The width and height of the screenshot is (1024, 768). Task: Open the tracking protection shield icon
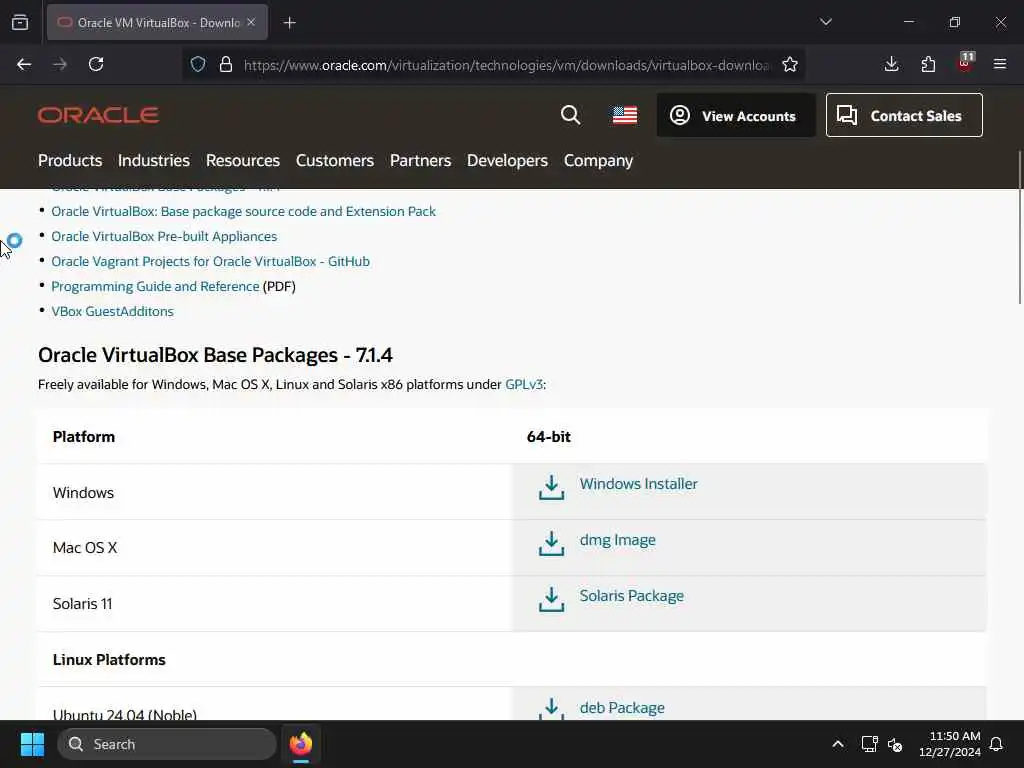click(198, 64)
